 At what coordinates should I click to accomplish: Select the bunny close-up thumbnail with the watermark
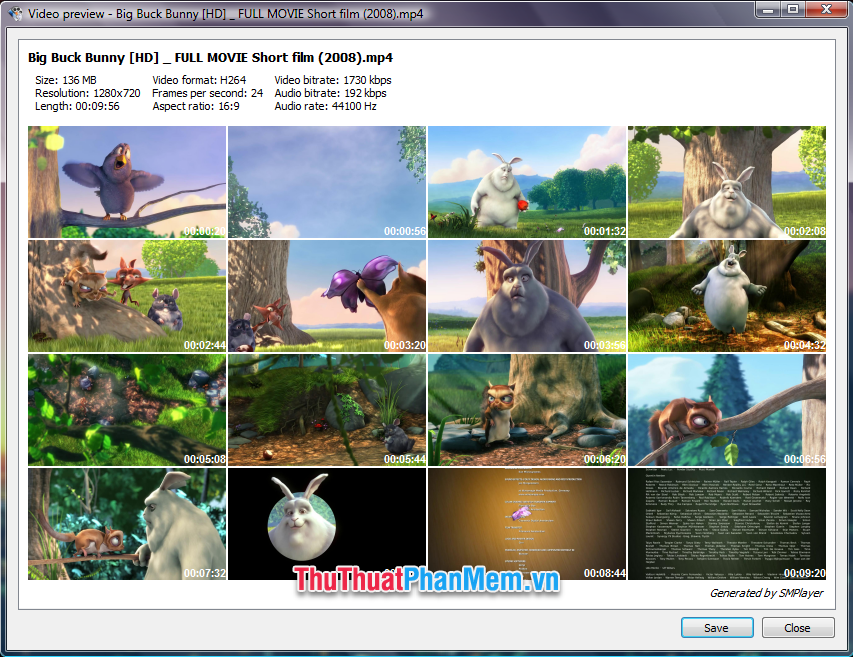pos(327,523)
